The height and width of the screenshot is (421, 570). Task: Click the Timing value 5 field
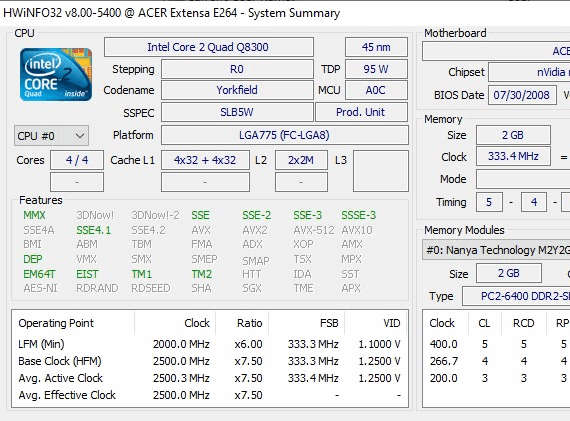489,202
